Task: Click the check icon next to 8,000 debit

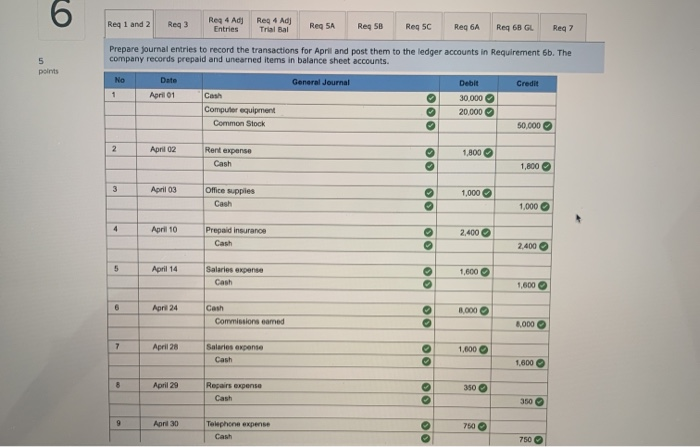Action: click(484, 310)
